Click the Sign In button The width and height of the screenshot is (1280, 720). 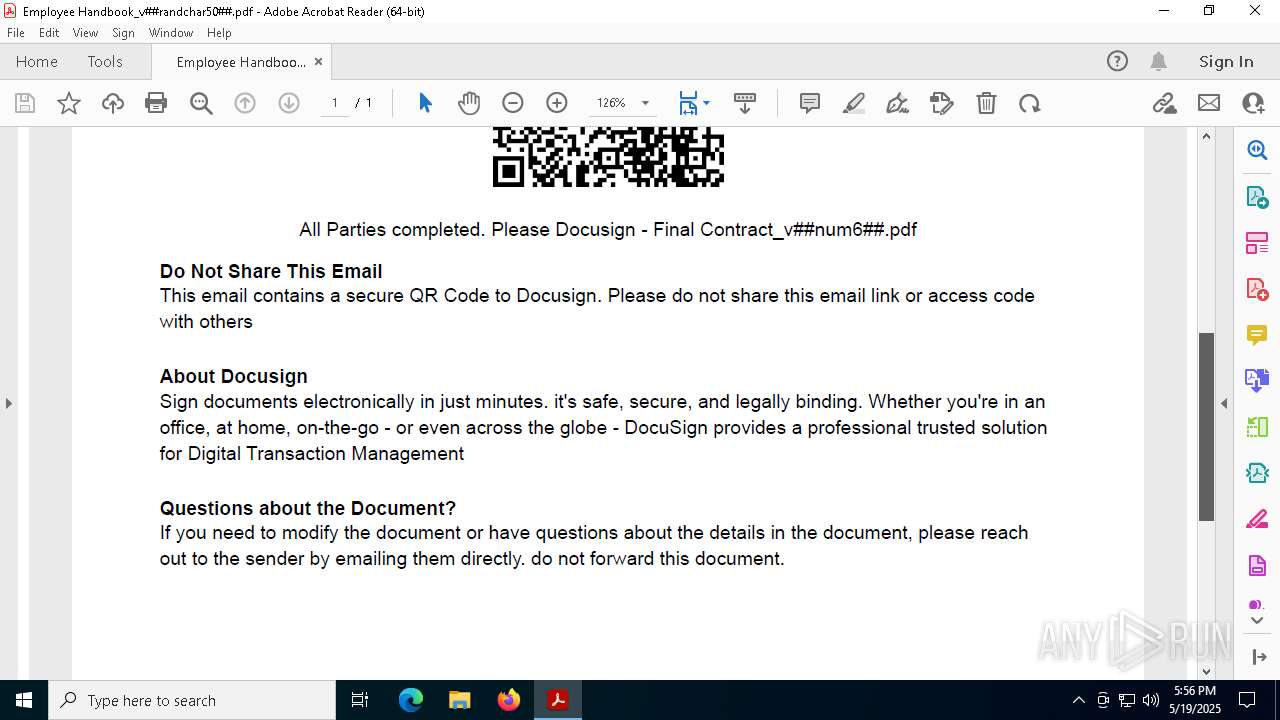pyautogui.click(x=1226, y=61)
